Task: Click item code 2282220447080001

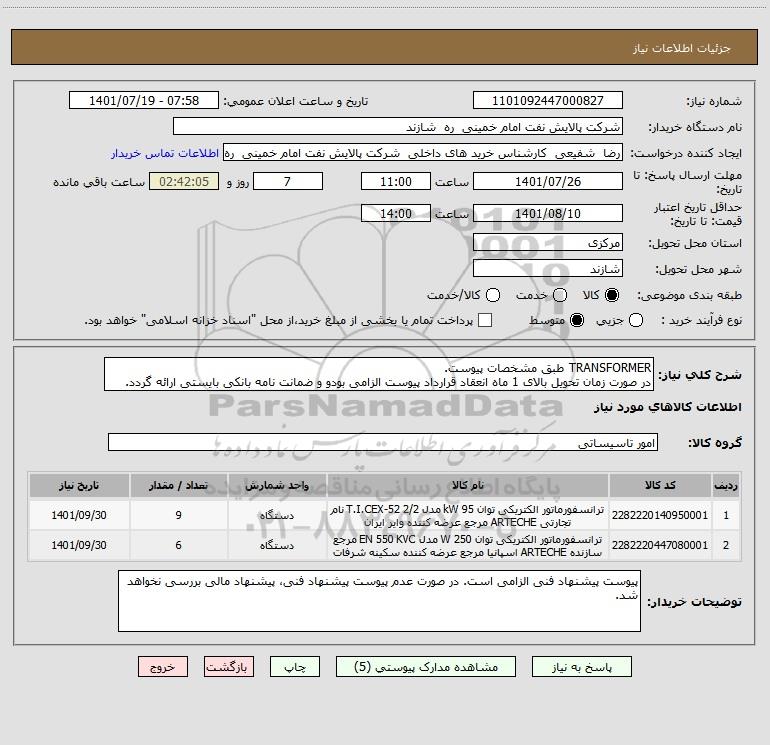Action: (x=660, y=545)
